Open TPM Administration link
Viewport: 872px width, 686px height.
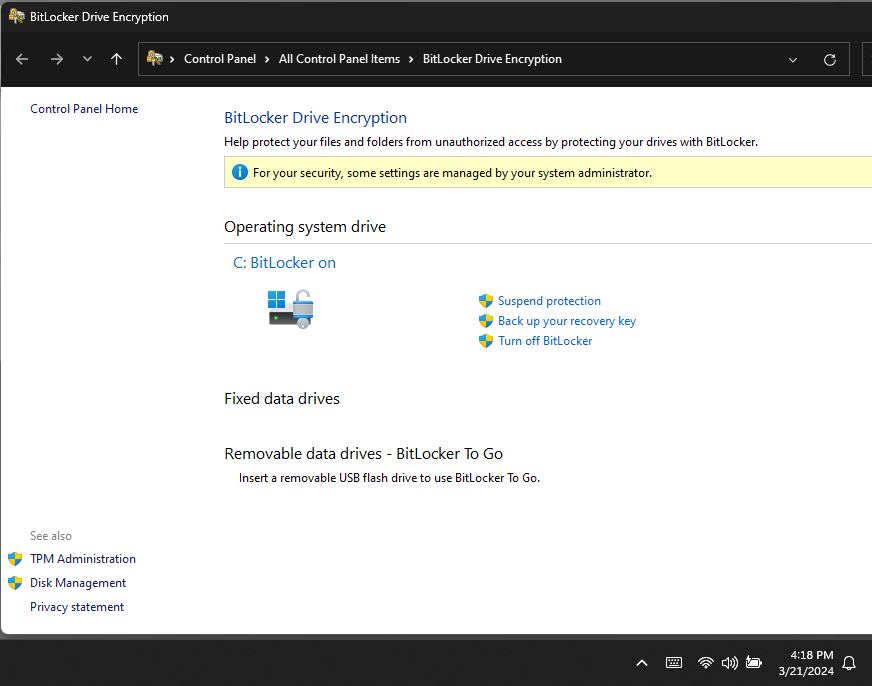(83, 559)
